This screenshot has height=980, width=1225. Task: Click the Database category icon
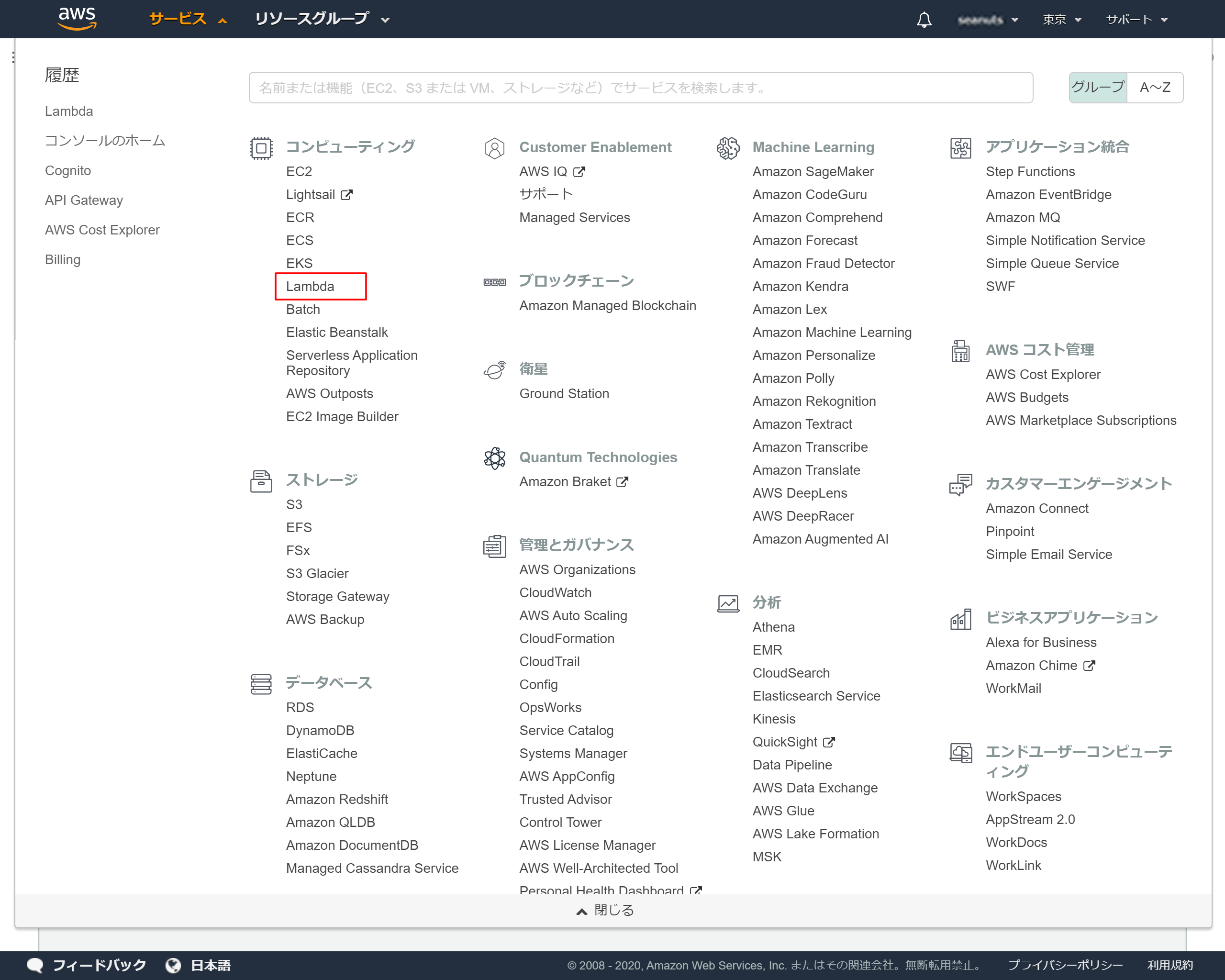pyautogui.click(x=261, y=684)
